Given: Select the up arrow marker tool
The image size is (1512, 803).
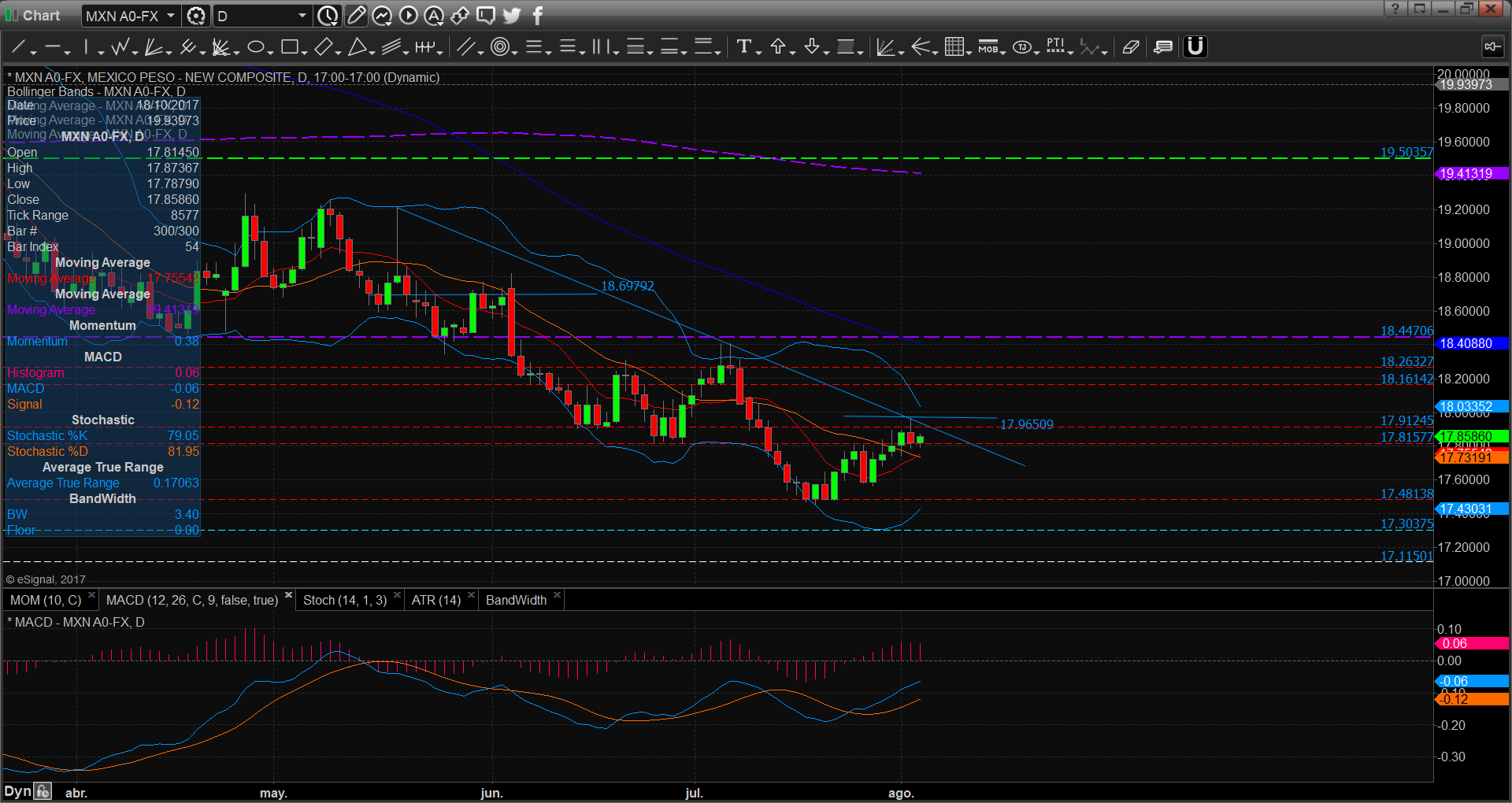Looking at the screenshot, I should point(777,47).
